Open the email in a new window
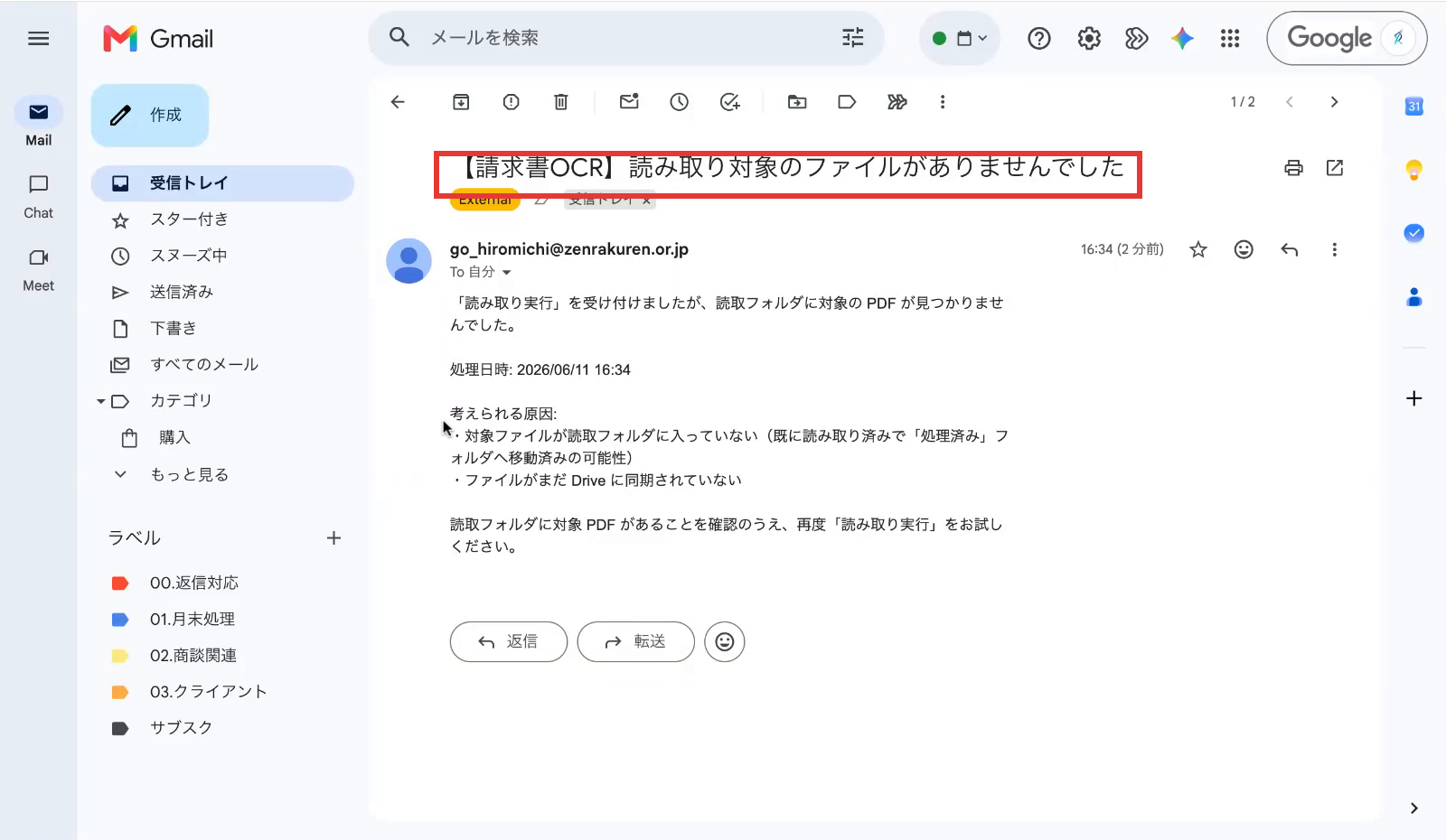1446x840 pixels. click(1335, 167)
